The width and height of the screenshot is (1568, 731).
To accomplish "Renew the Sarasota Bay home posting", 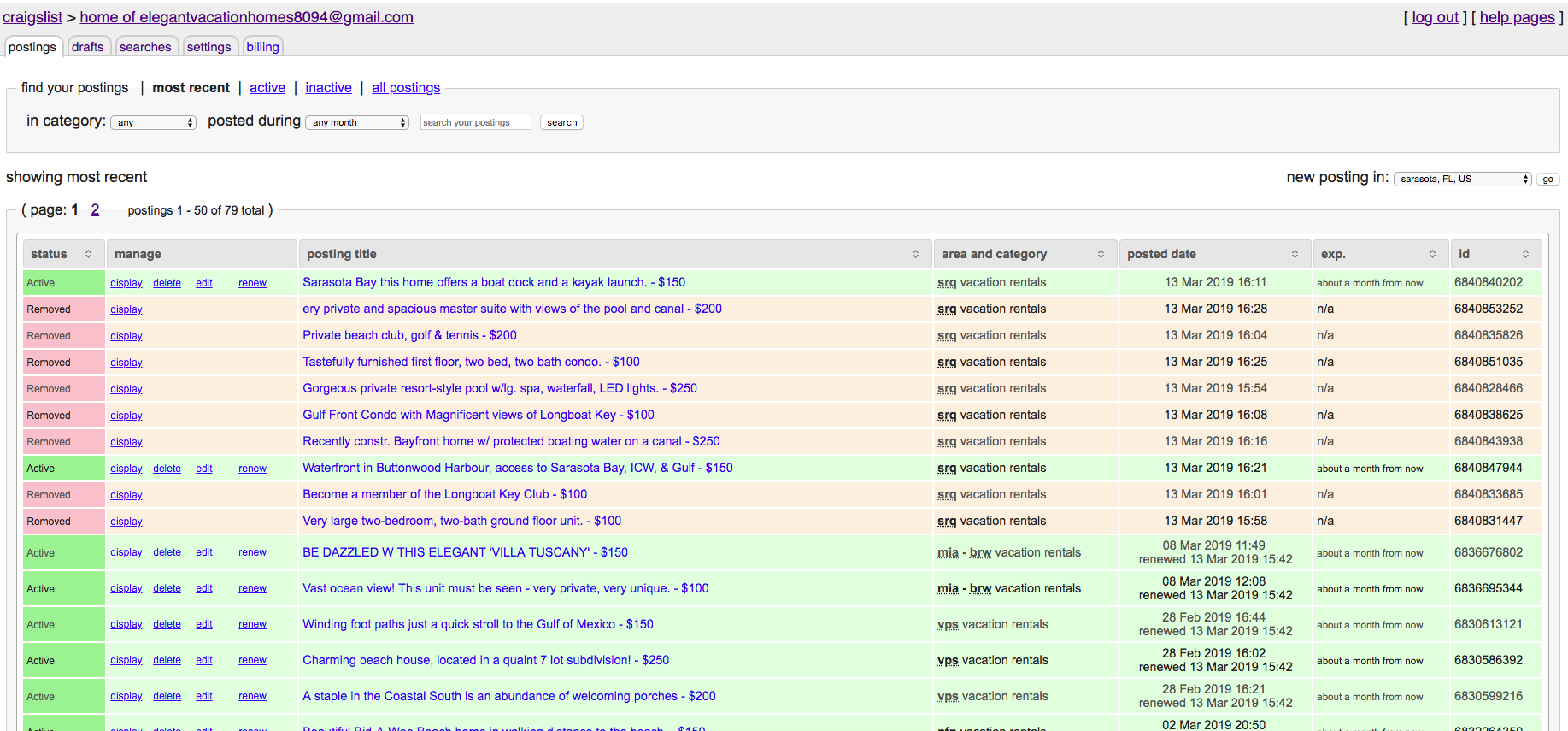I will (253, 283).
